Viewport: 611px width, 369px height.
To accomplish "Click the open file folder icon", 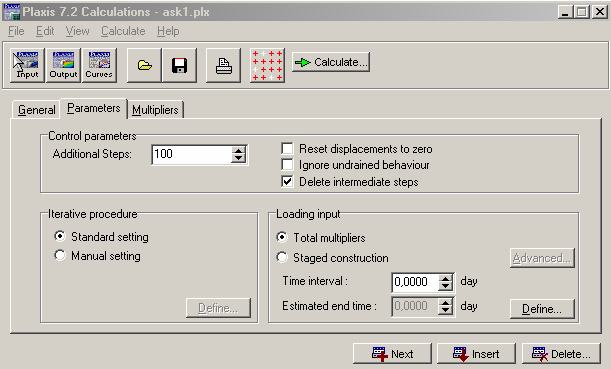I will [144, 65].
